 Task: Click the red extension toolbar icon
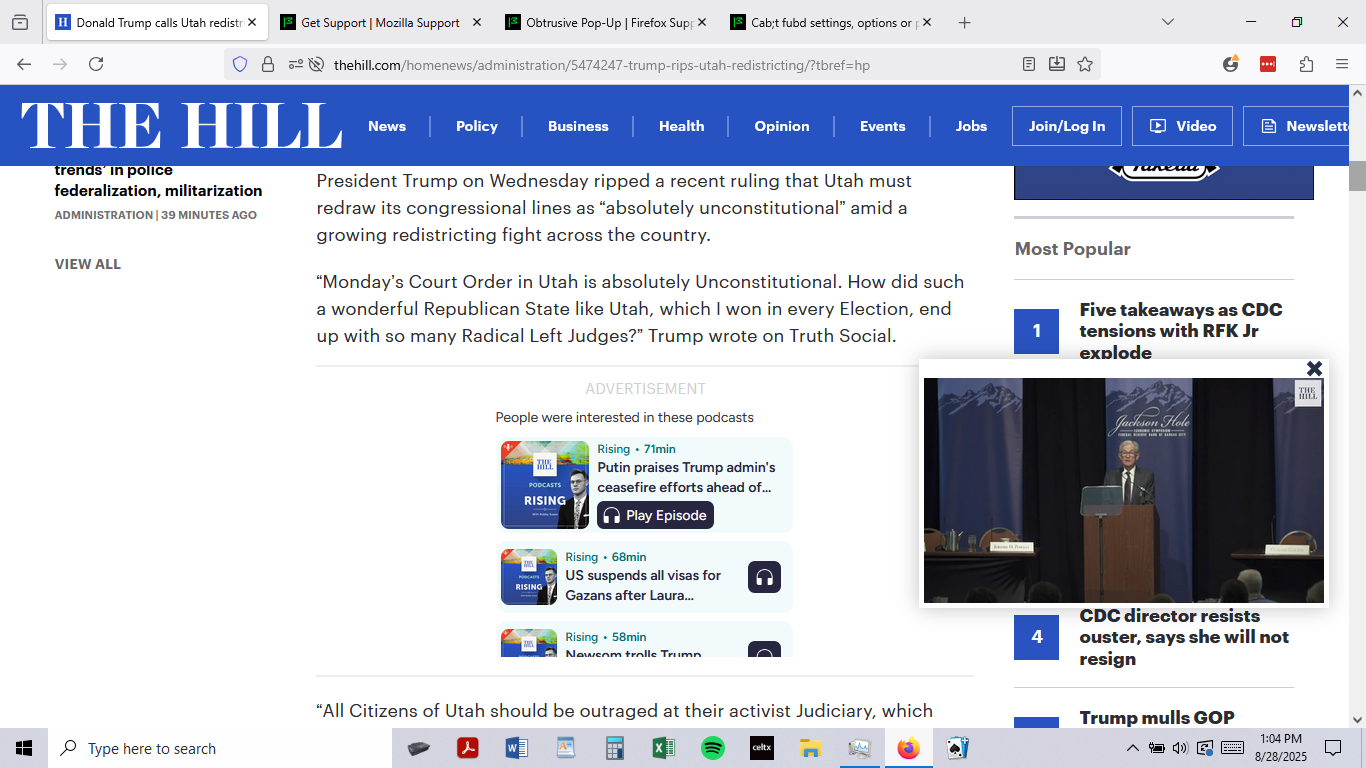pyautogui.click(x=1268, y=64)
